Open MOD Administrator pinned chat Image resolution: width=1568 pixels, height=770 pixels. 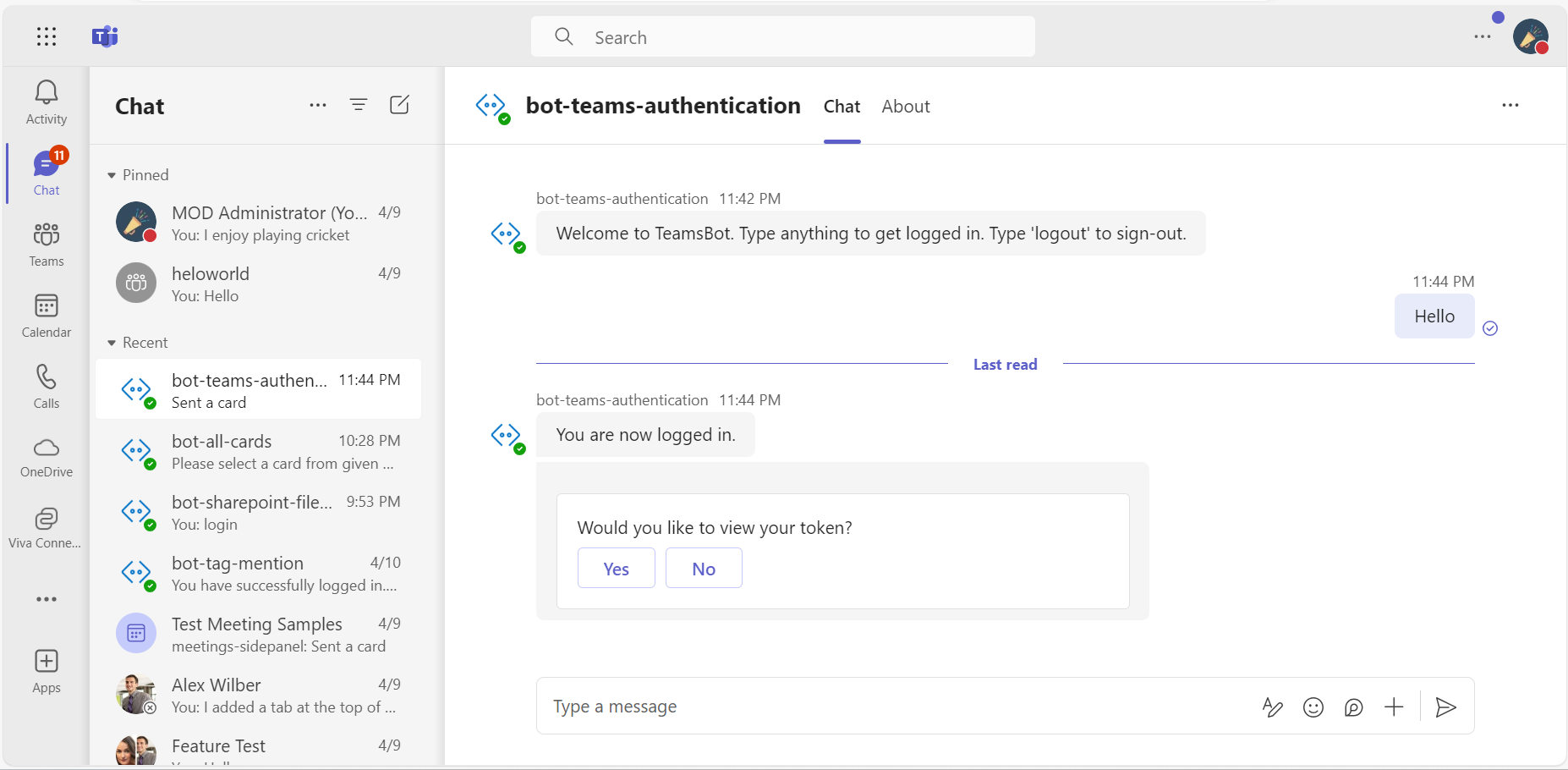point(258,223)
